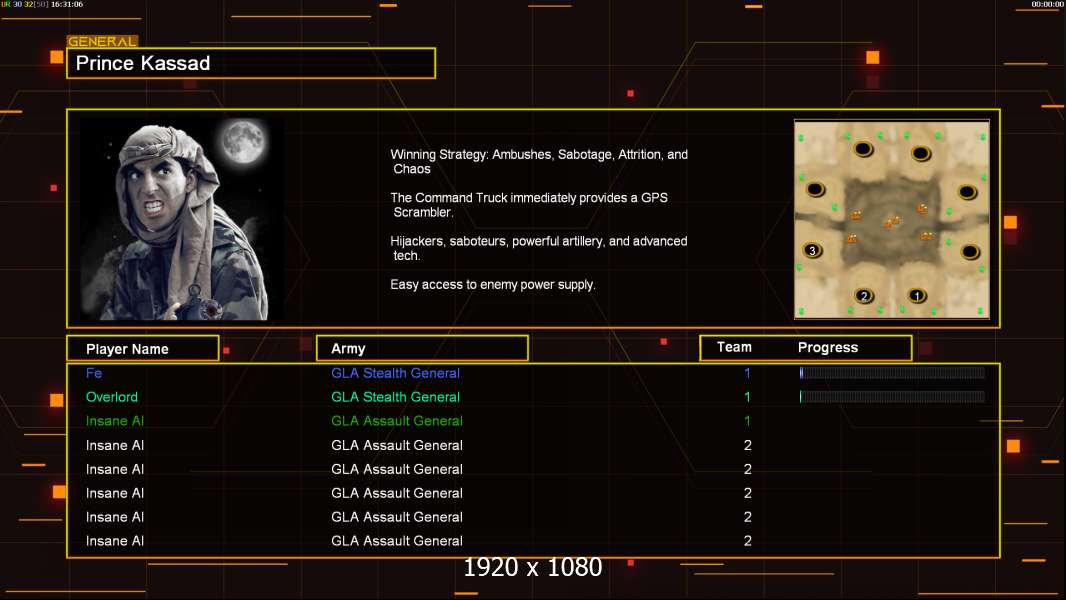
Task: Select player name Fe in the list
Action: tap(94, 373)
